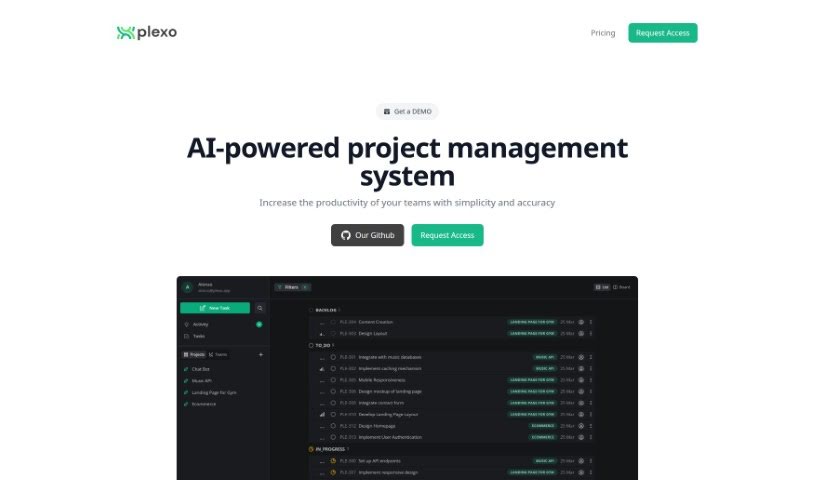Toggle status circle of Integrate with music database

333,357
